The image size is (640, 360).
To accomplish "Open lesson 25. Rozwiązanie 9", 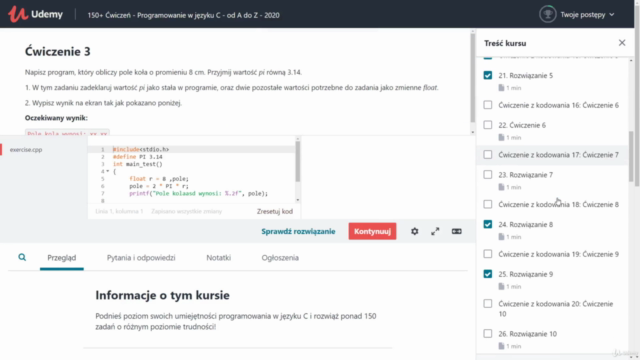I will coord(526,274).
